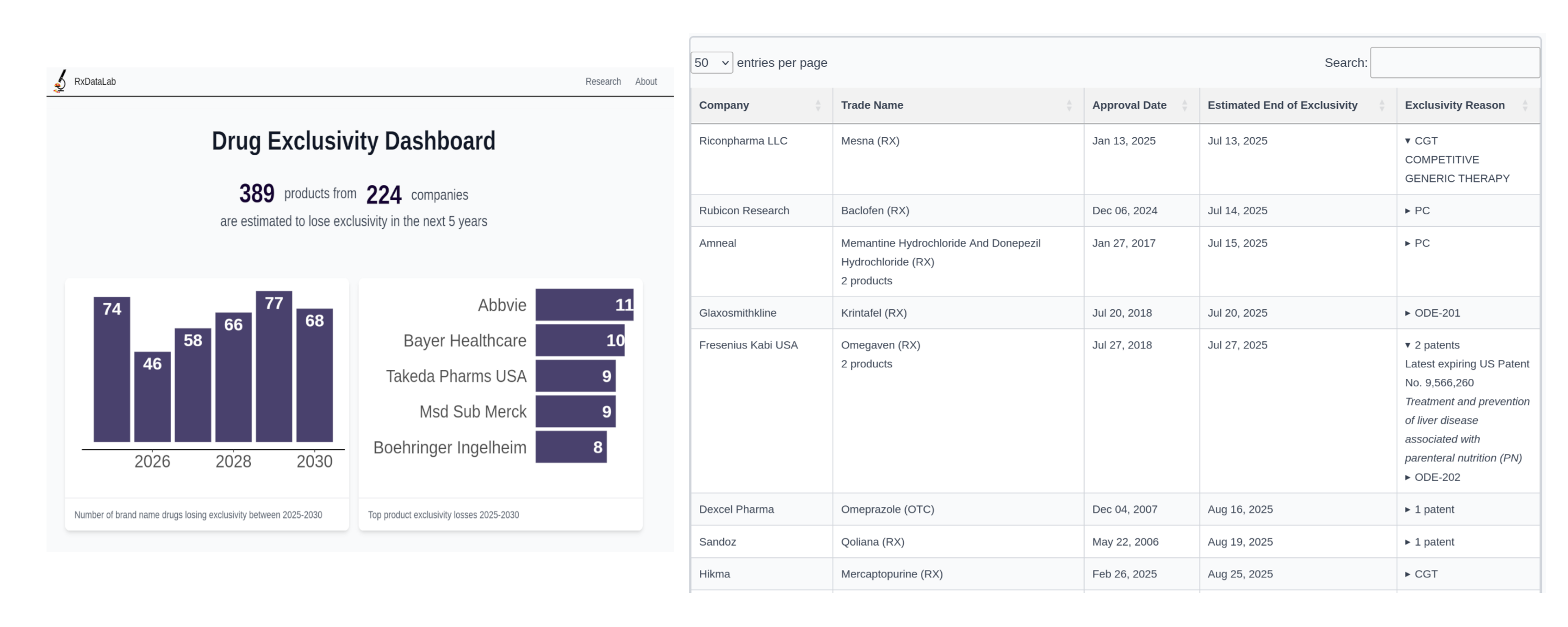1568x627 pixels.
Task: Click the bar labeled 58
Action: 193,385
